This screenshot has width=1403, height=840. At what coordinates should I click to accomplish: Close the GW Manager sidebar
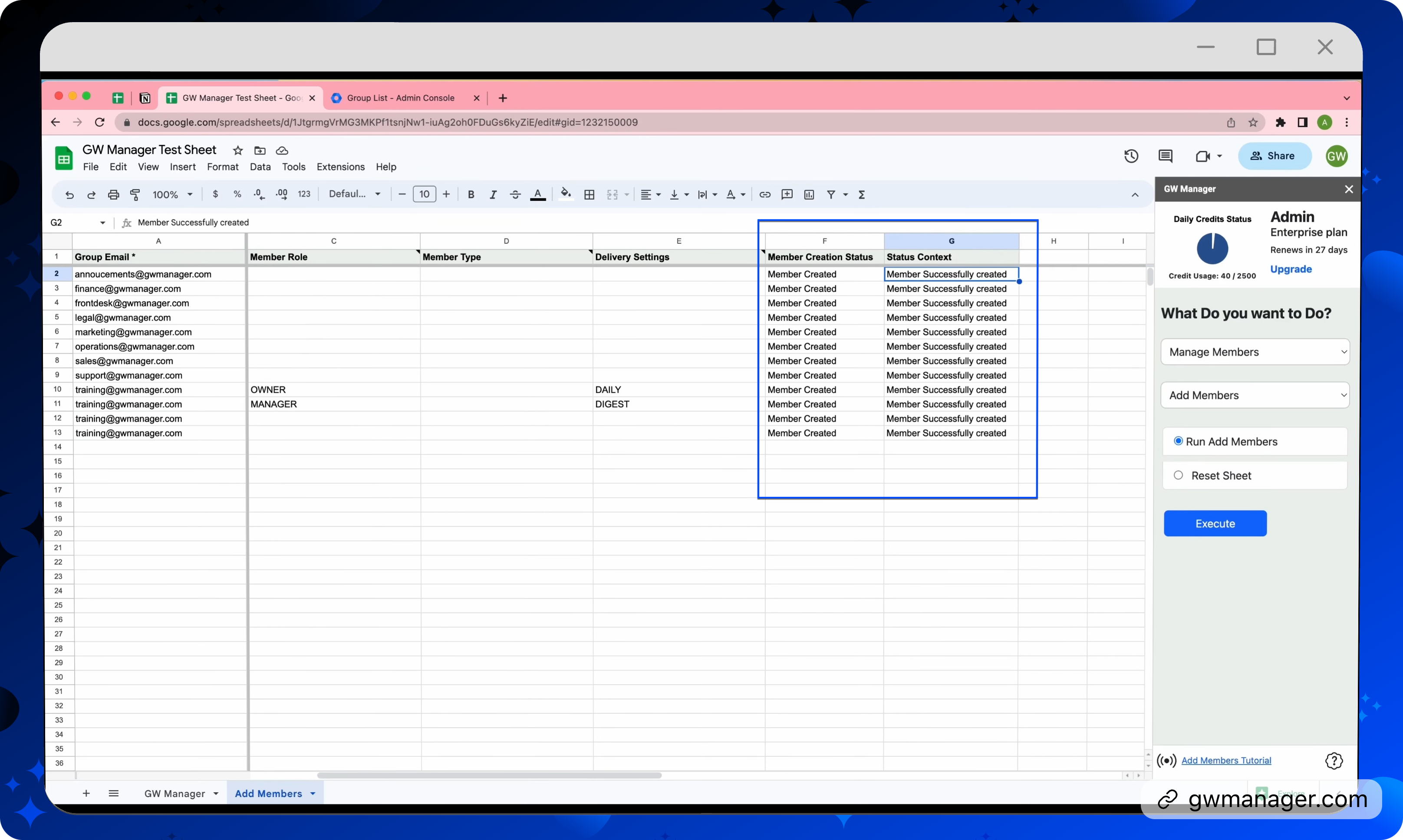point(1349,189)
